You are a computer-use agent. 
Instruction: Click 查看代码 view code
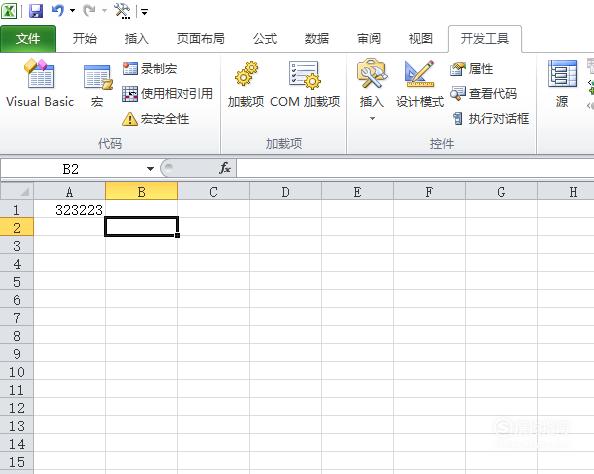coord(483,94)
